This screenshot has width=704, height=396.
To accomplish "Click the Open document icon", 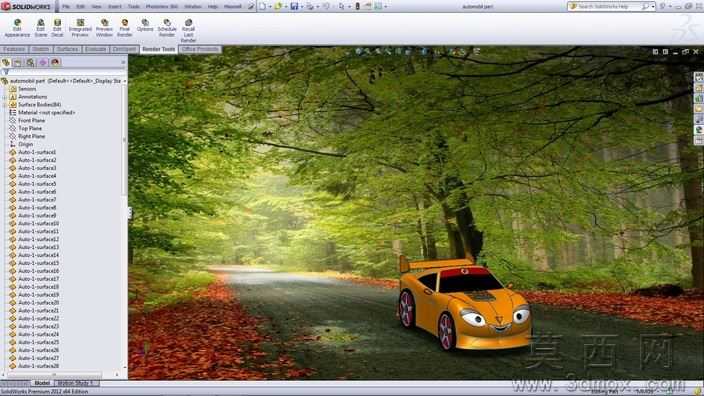I will [x=278, y=6].
